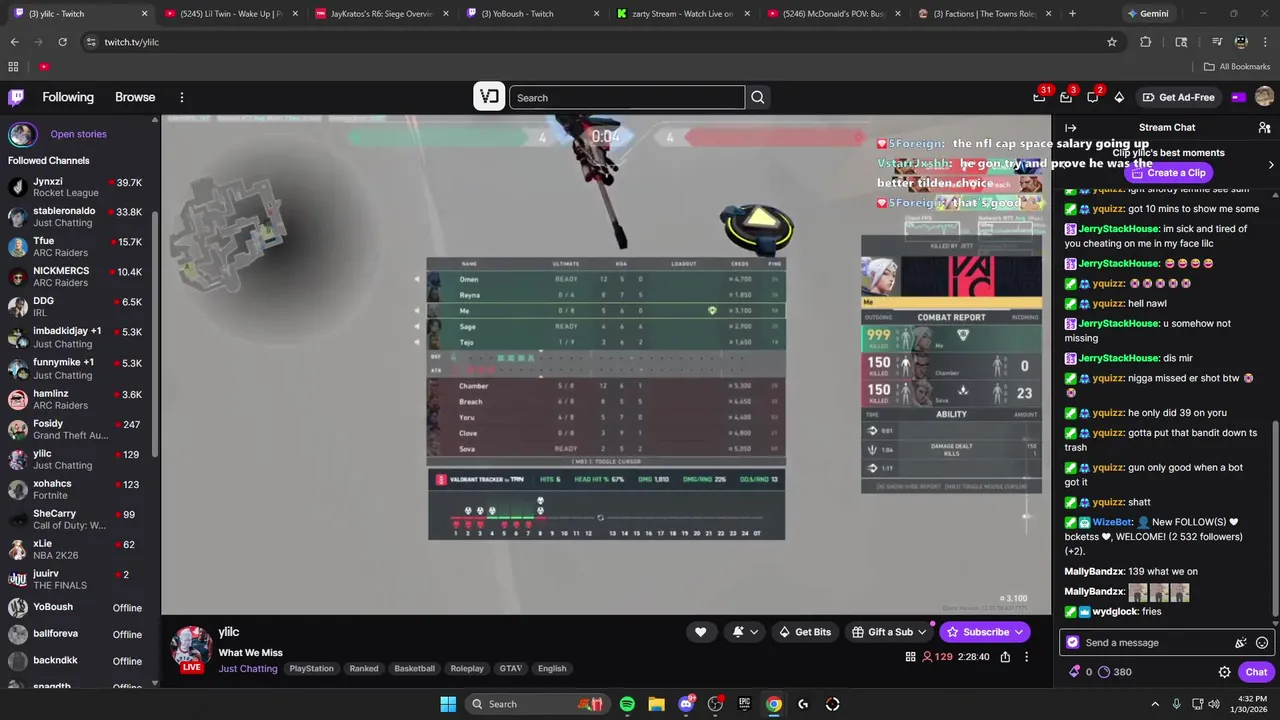
Task: Open the Just Chatting category link
Action: point(248,668)
